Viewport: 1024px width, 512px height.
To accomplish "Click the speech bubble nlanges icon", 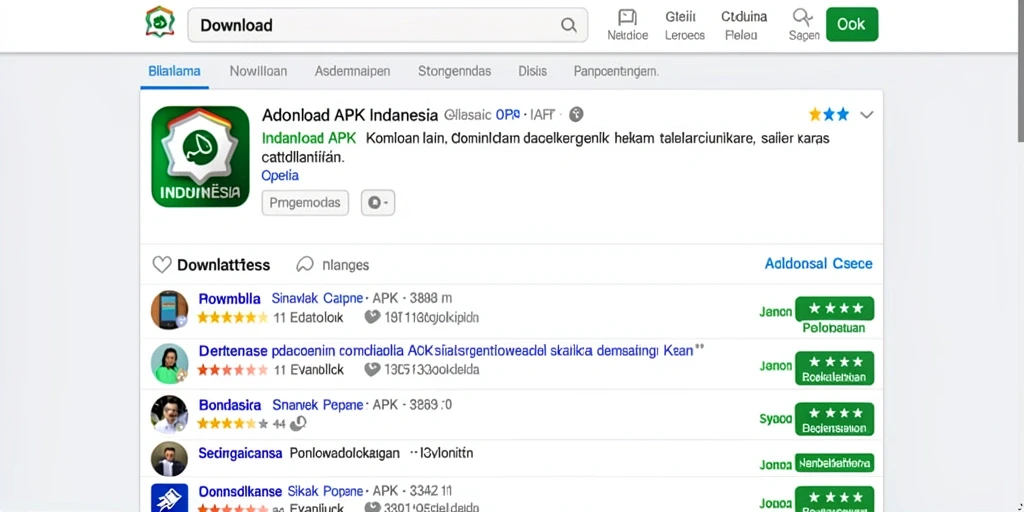I will tap(305, 264).
